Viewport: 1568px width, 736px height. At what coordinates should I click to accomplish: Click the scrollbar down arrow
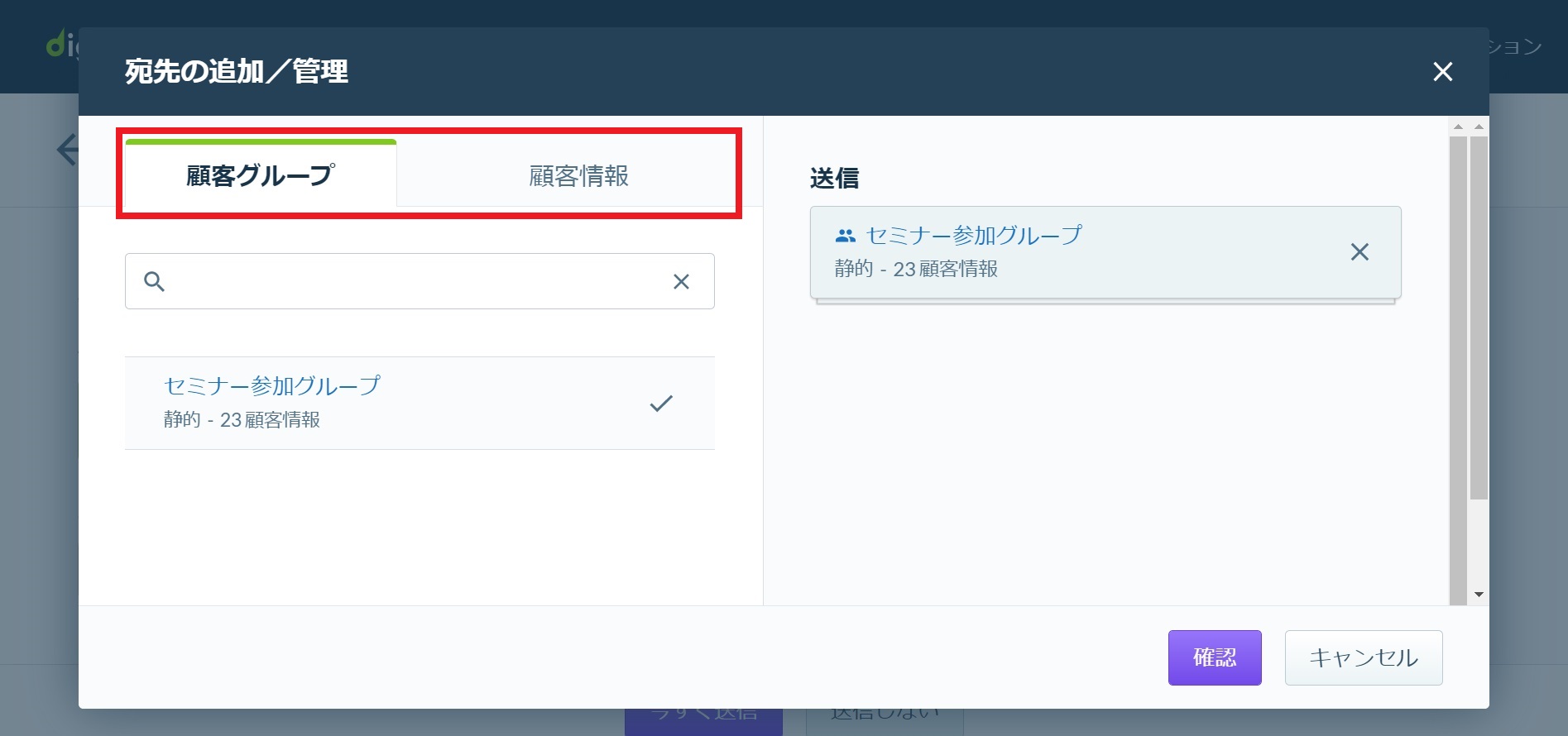click(x=1479, y=595)
